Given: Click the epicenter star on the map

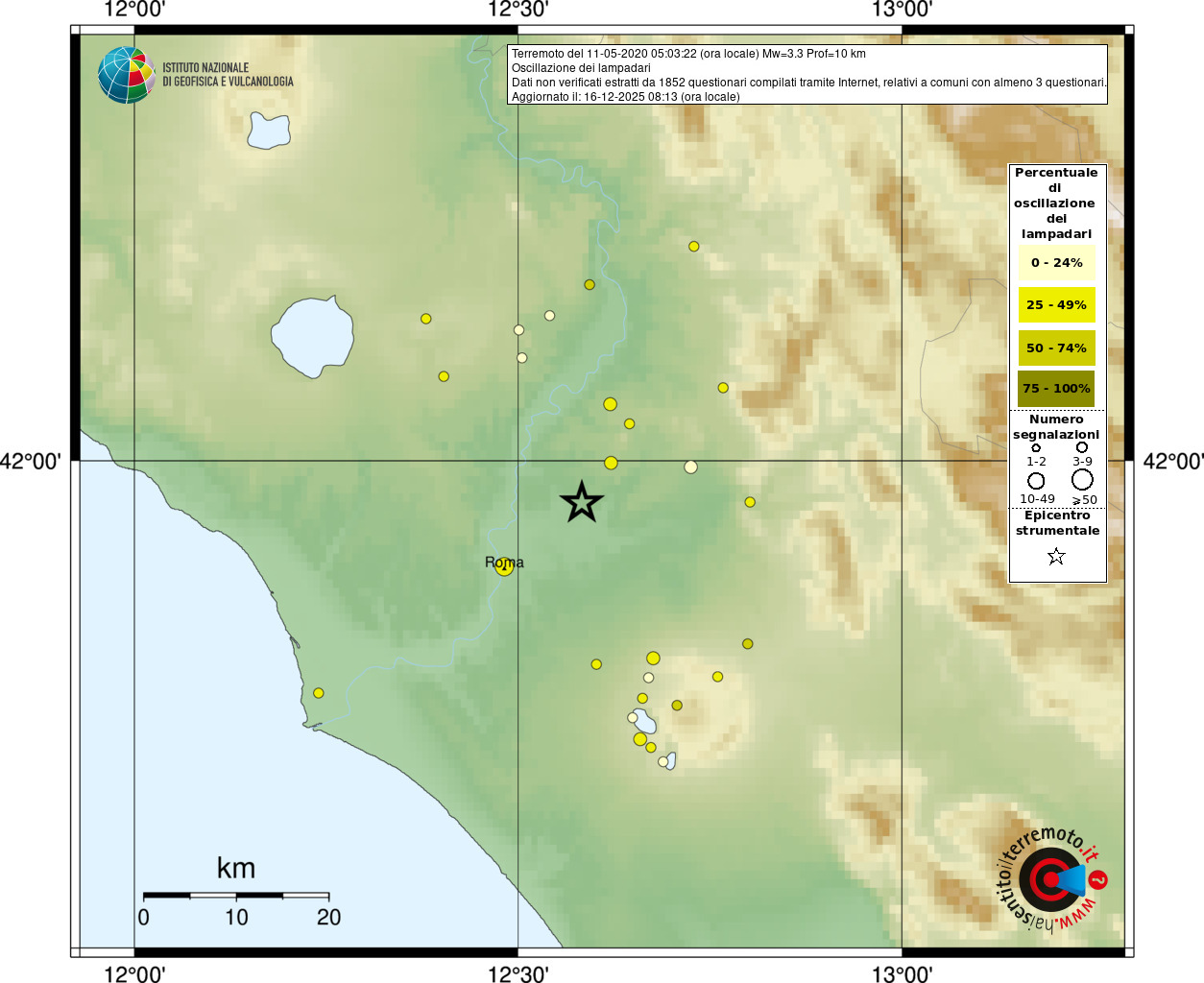Looking at the screenshot, I should [581, 502].
